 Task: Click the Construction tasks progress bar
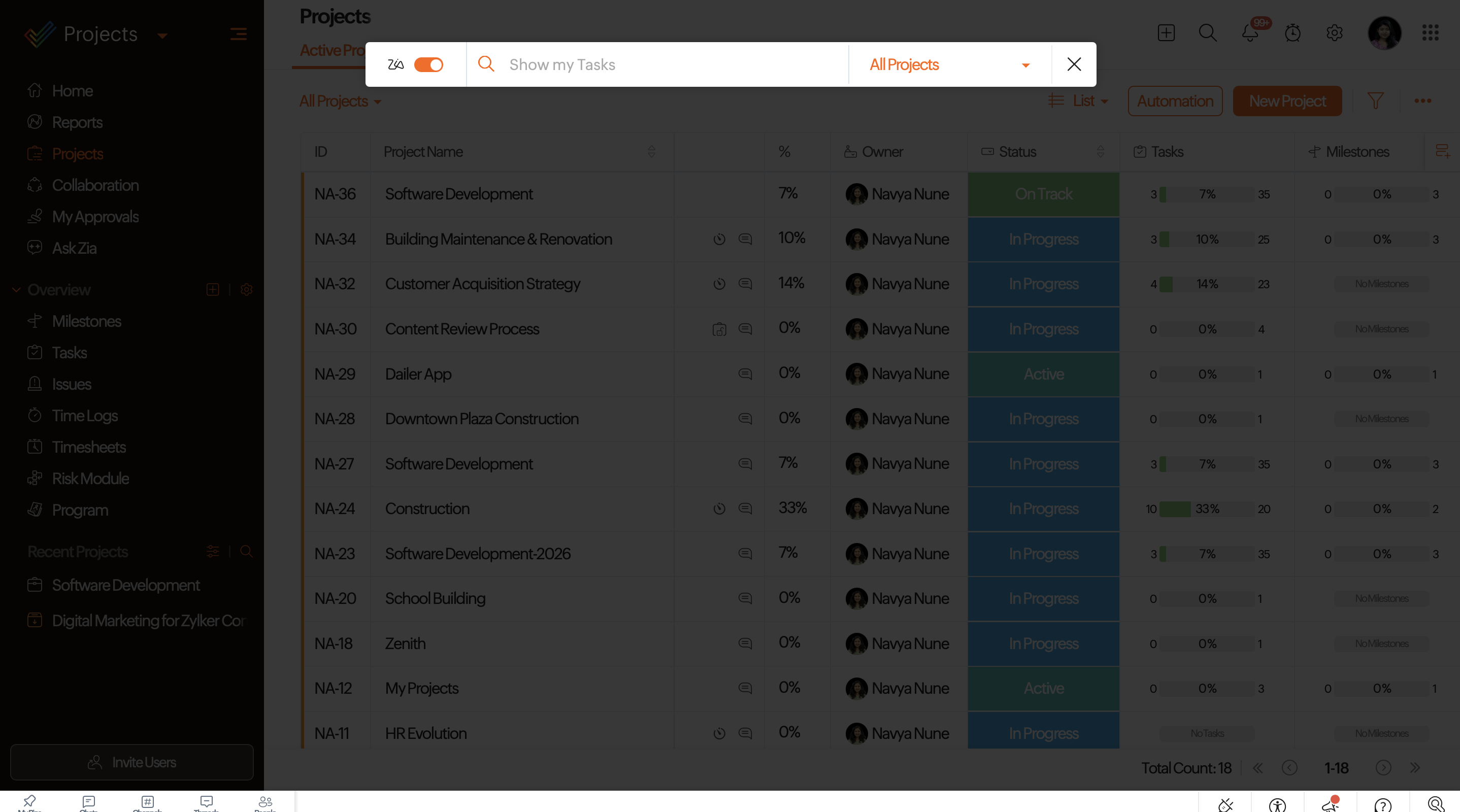click(1207, 509)
